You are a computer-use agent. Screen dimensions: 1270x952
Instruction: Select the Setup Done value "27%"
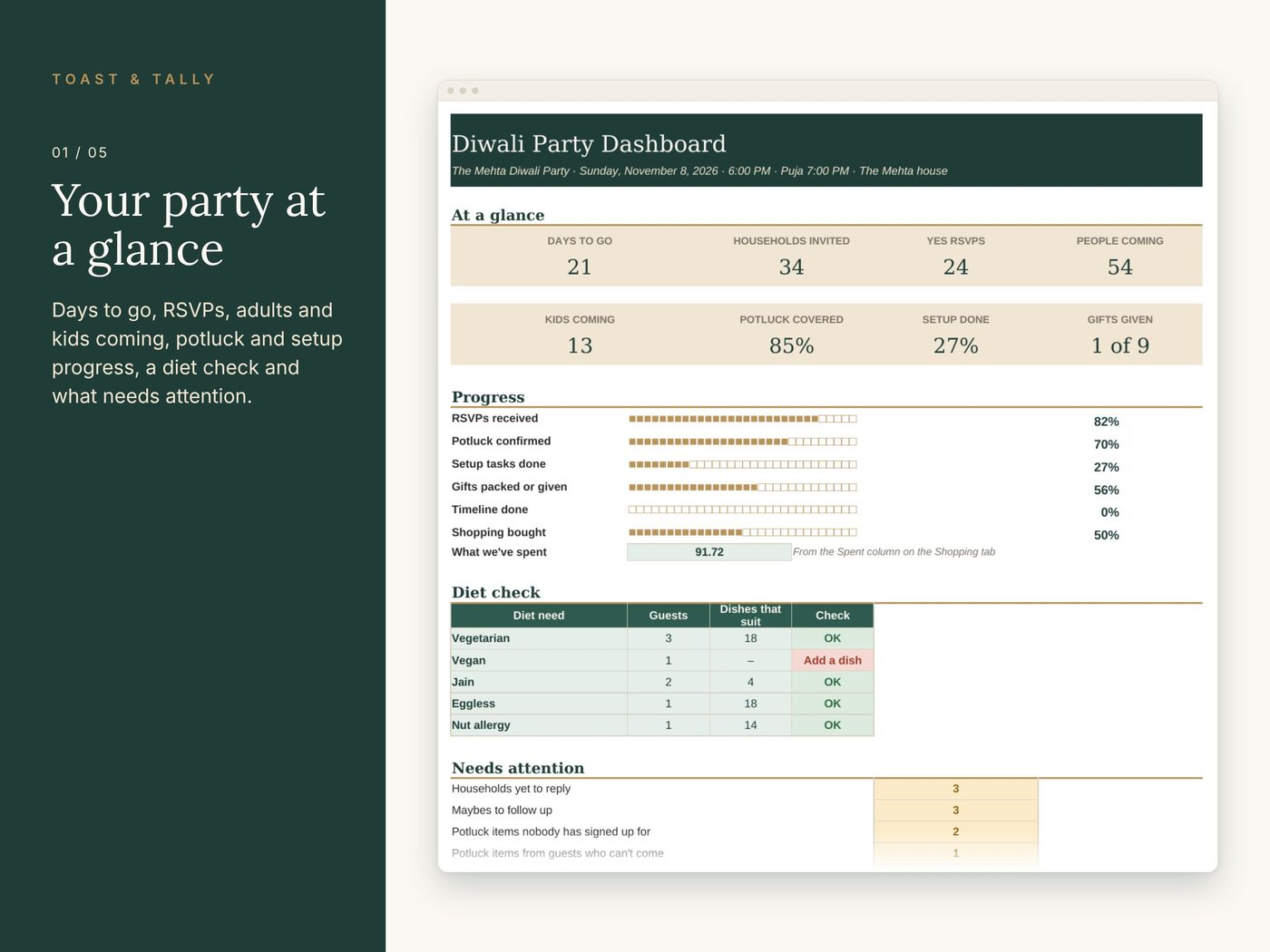tap(955, 345)
